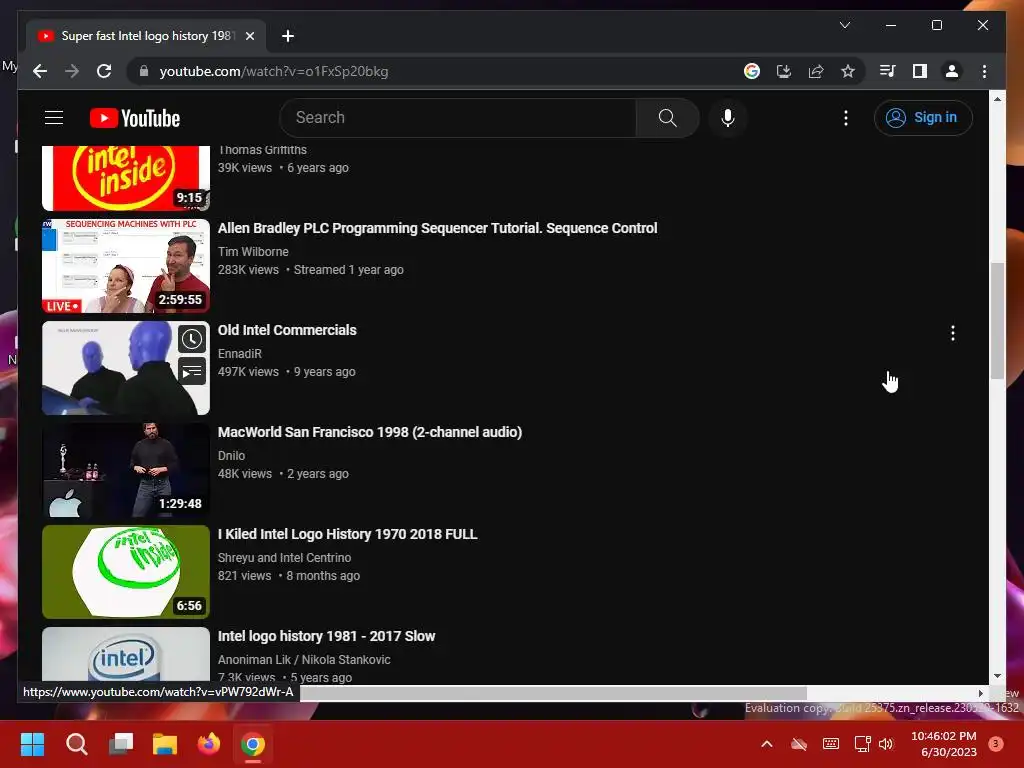Image resolution: width=1024 pixels, height=768 pixels.
Task: Share this page using the share icon
Action: click(x=816, y=71)
